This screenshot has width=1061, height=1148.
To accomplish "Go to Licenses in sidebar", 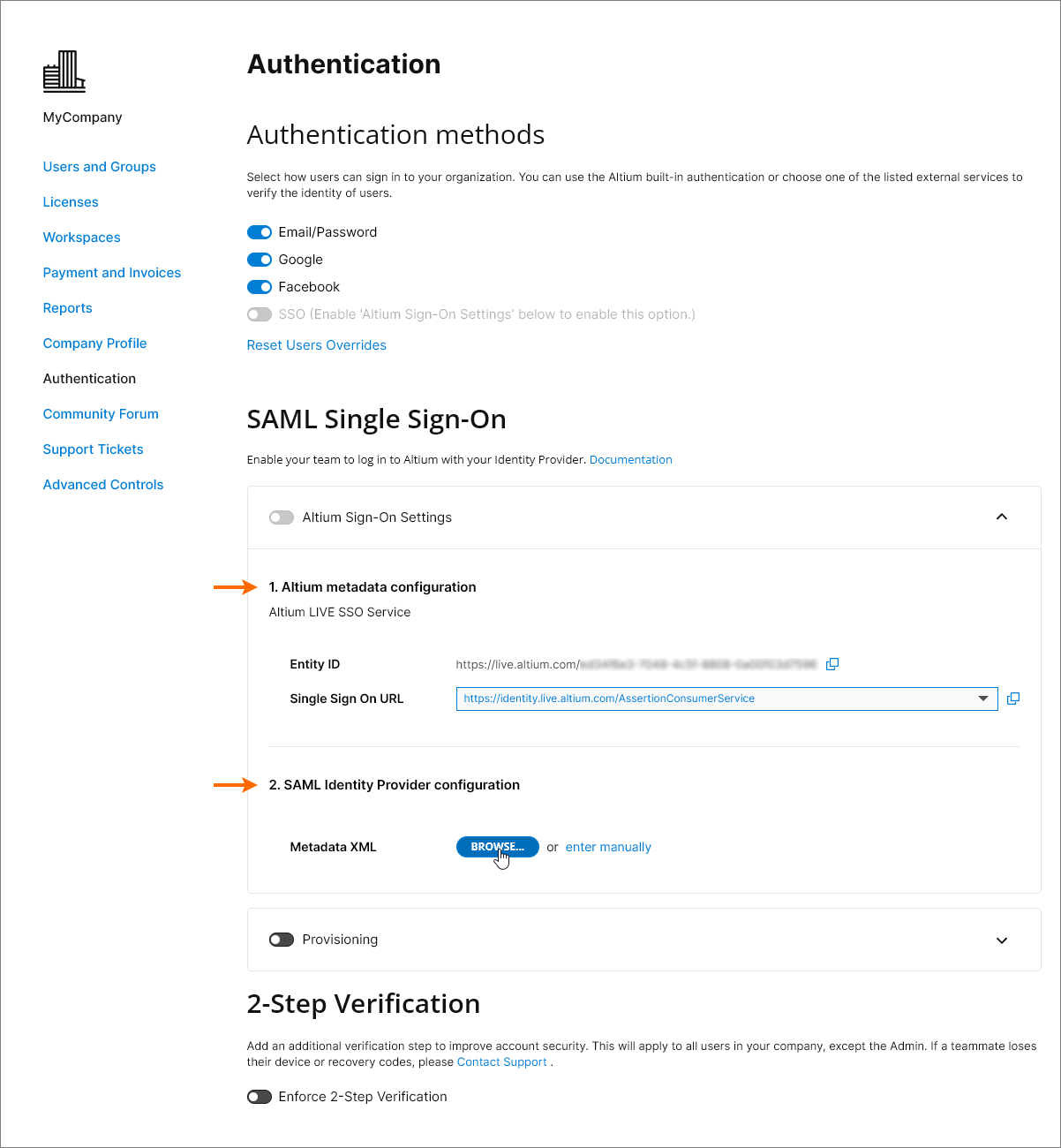I will pos(71,202).
